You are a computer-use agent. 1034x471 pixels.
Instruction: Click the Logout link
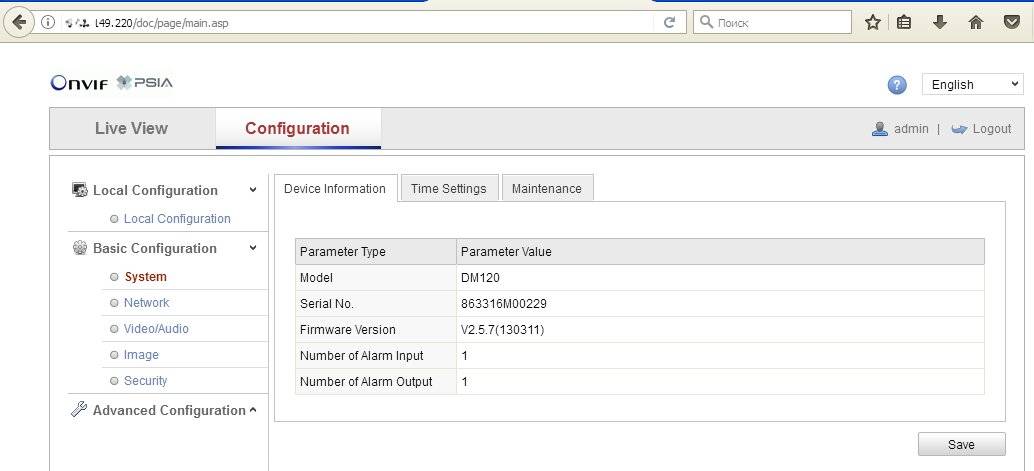click(991, 129)
